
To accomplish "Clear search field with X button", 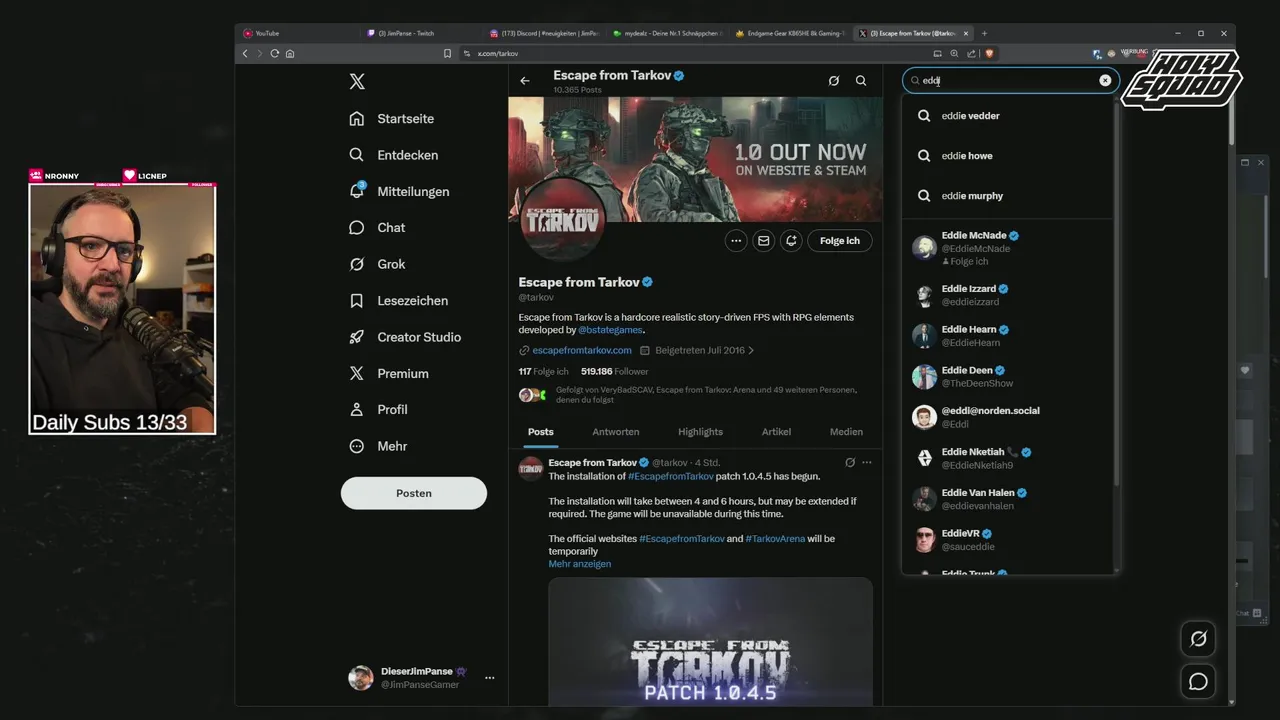I will [x=1105, y=81].
